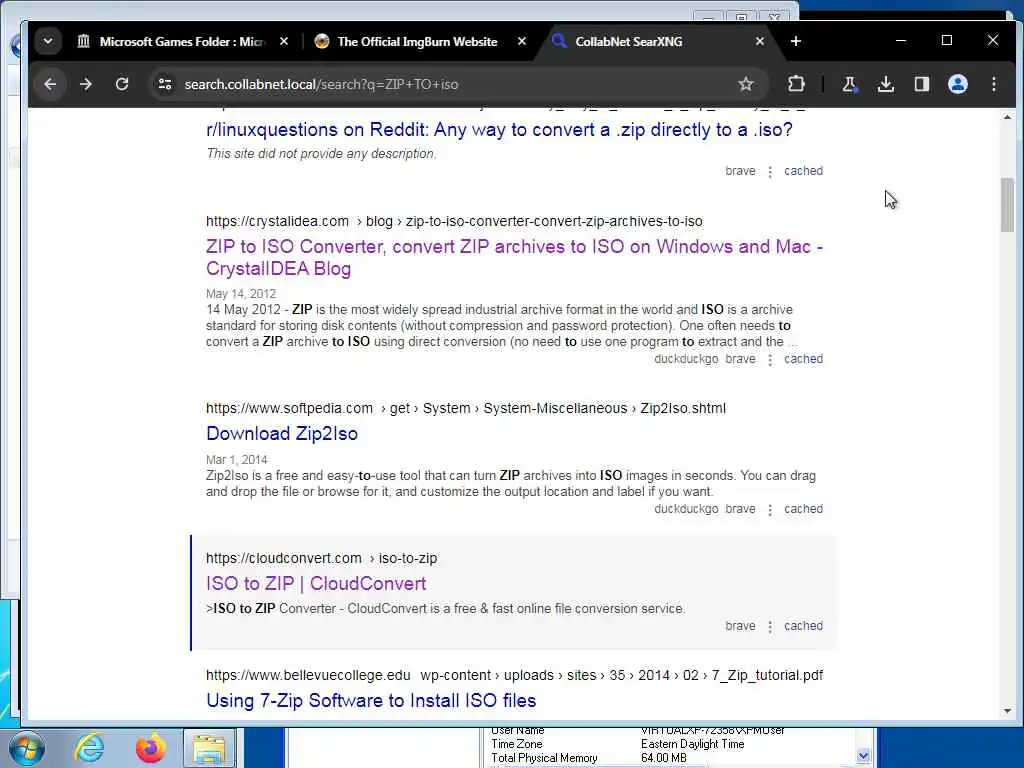The image size is (1024, 768).
Task: Launch Internet Explorer from taskbar
Action: (x=89, y=748)
